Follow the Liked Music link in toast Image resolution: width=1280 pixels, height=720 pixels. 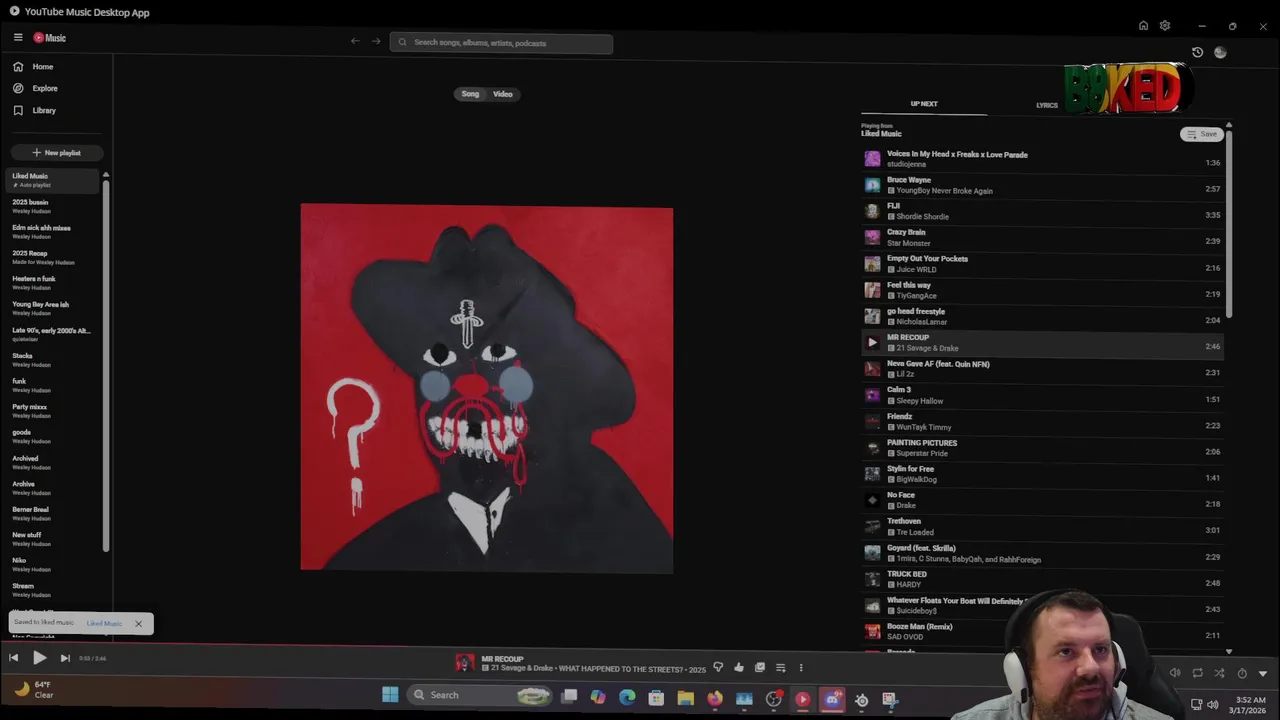pyautogui.click(x=104, y=623)
